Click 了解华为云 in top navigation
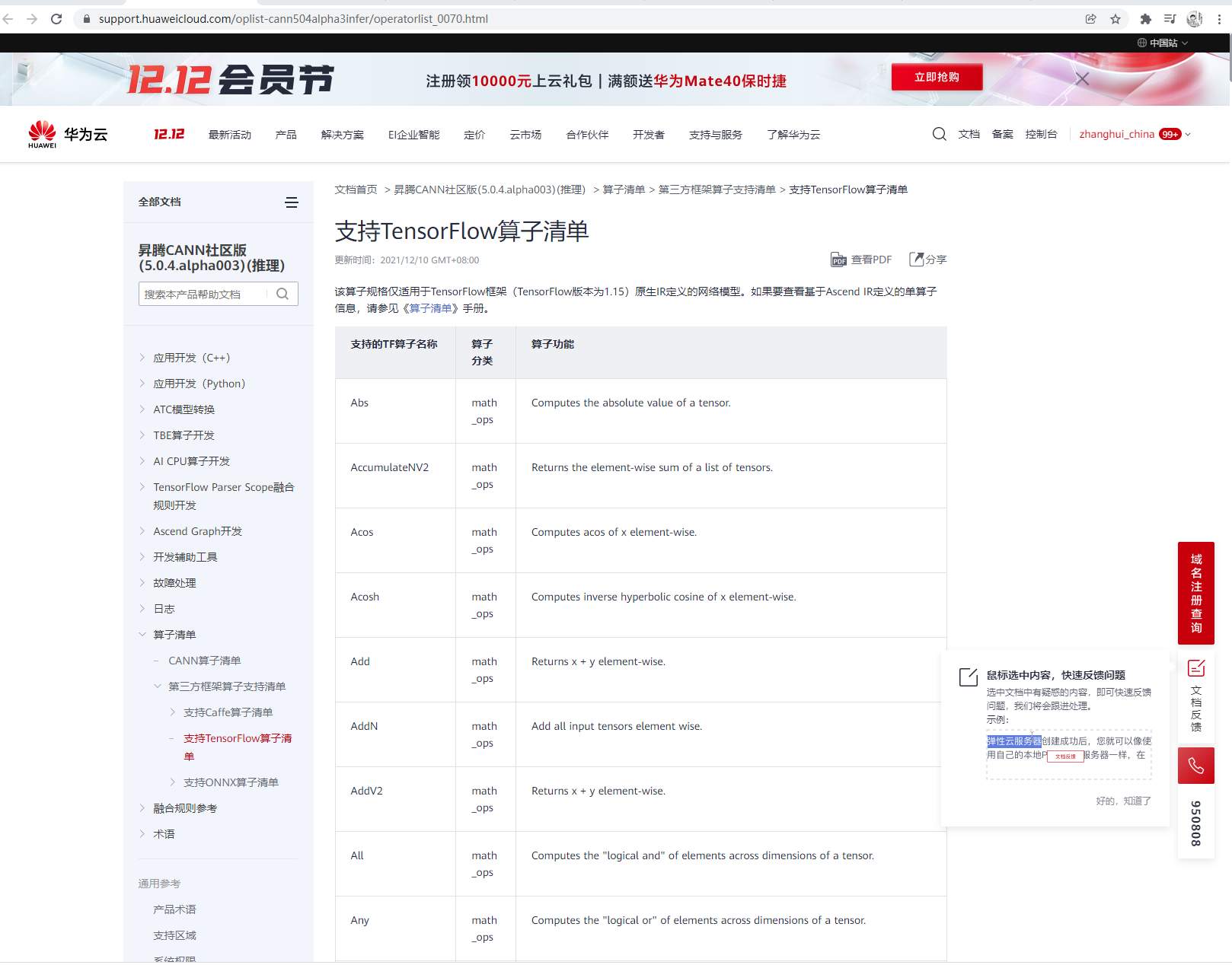 click(793, 135)
